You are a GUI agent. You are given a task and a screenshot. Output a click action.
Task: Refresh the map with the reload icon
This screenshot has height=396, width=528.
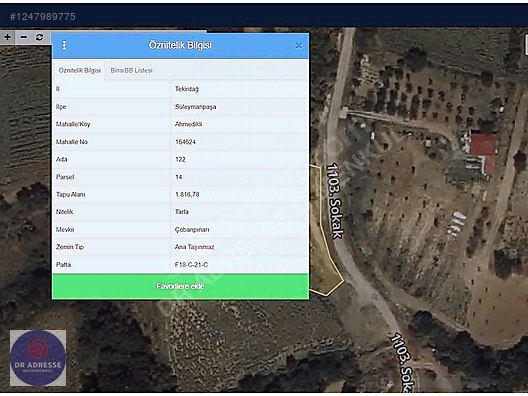39,37
